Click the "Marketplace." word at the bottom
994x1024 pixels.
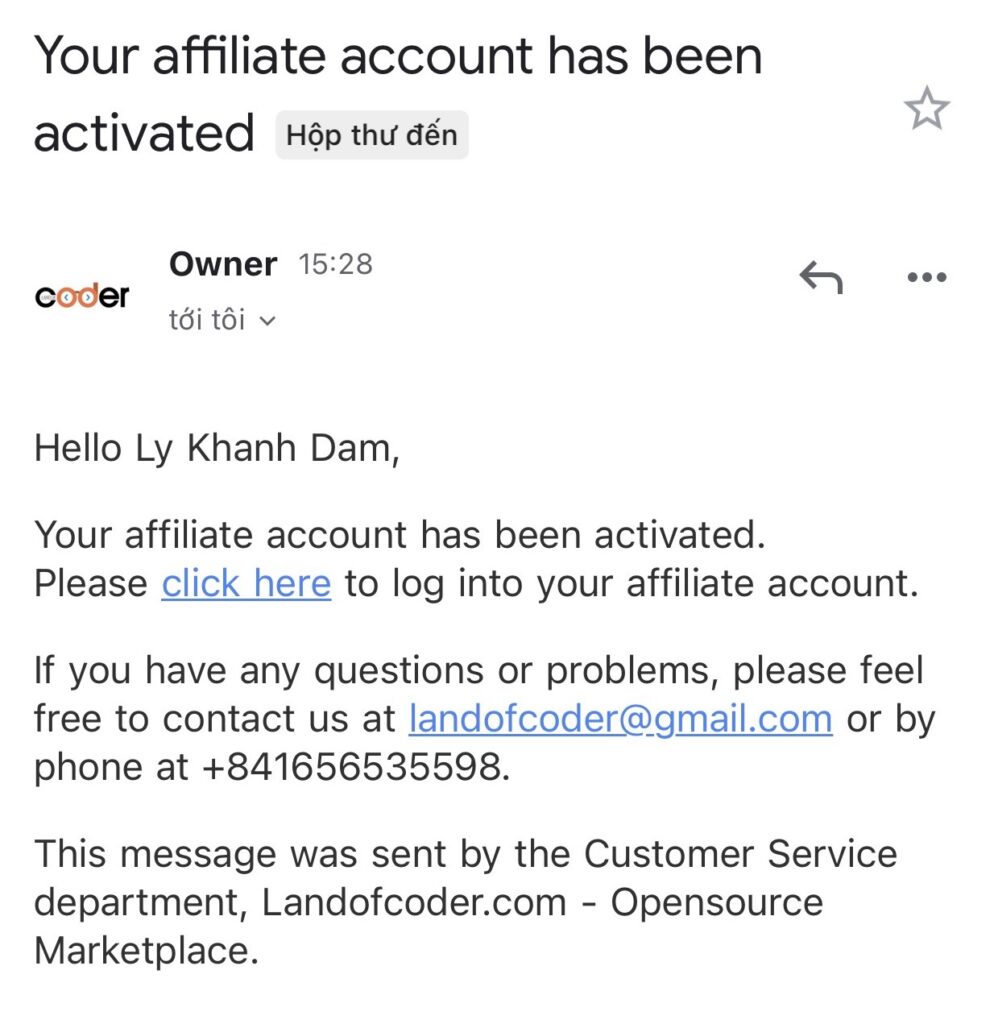[146, 951]
